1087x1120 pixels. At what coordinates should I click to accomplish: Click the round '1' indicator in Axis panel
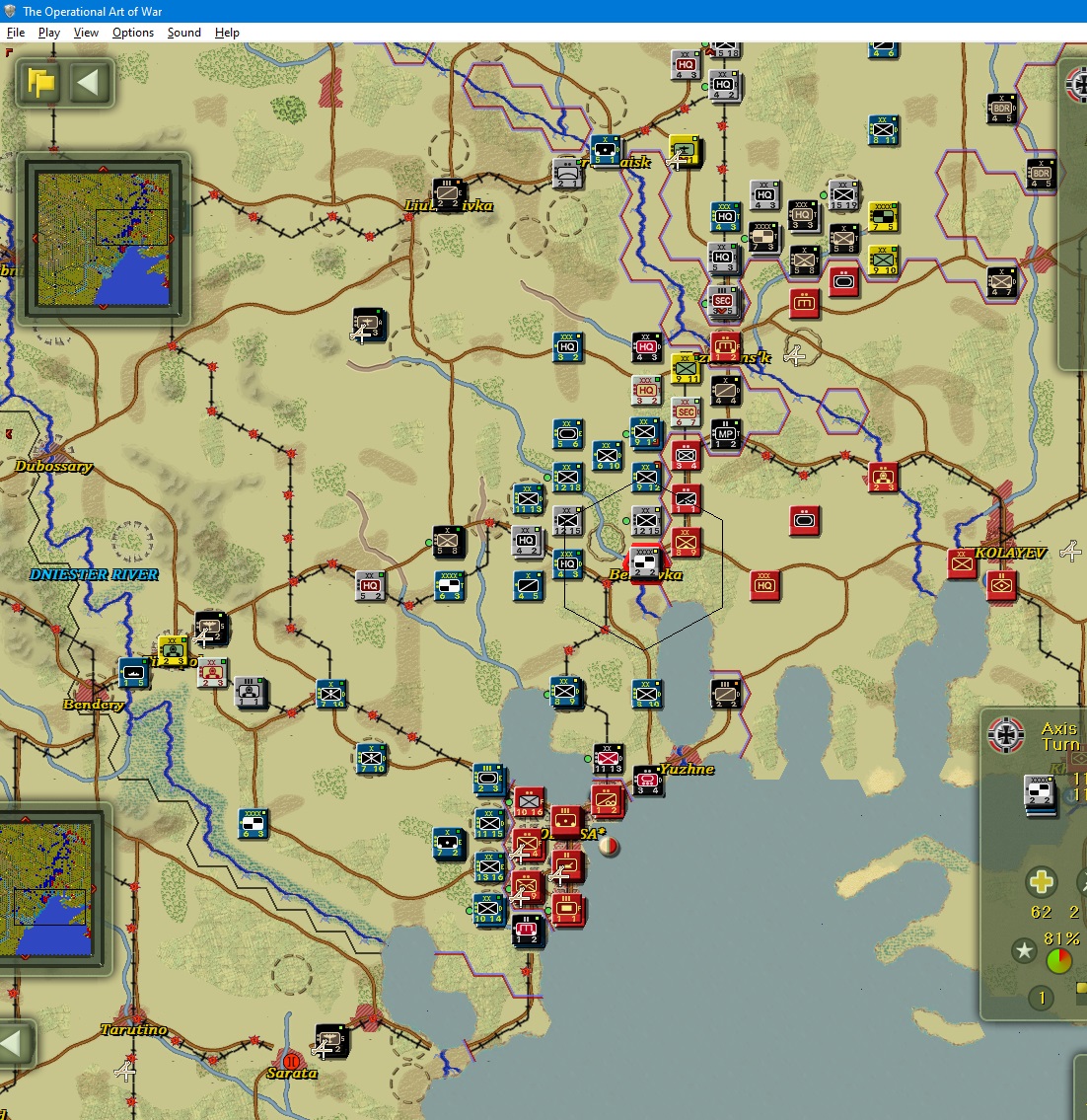[1042, 997]
